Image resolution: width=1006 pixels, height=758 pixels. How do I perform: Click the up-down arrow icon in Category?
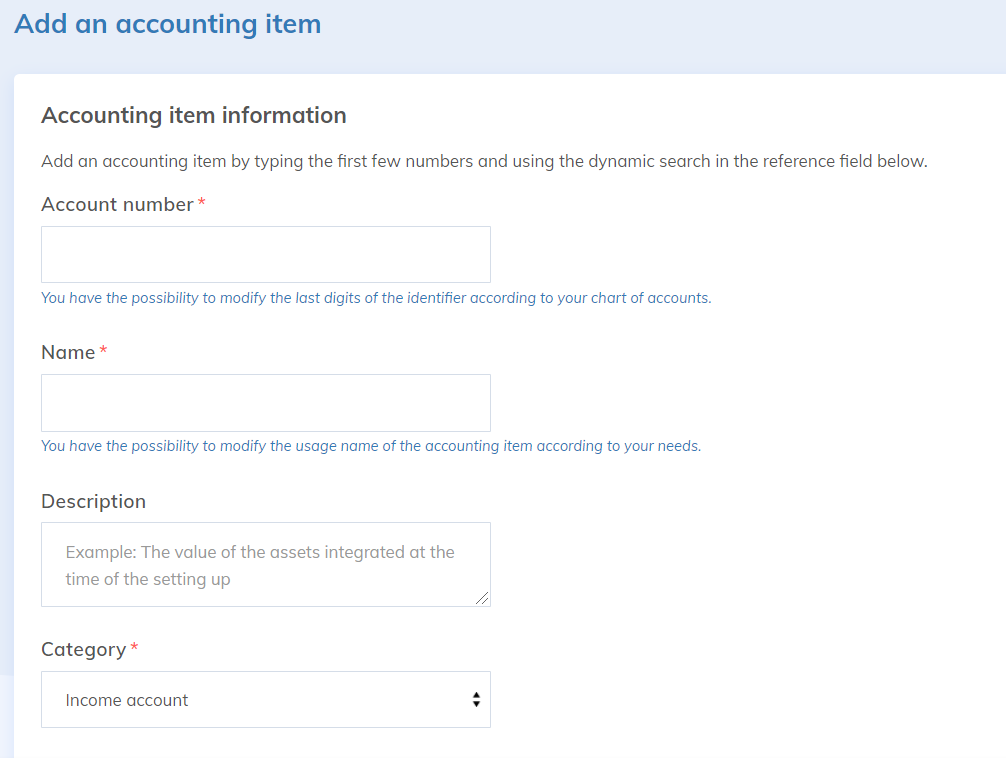476,700
